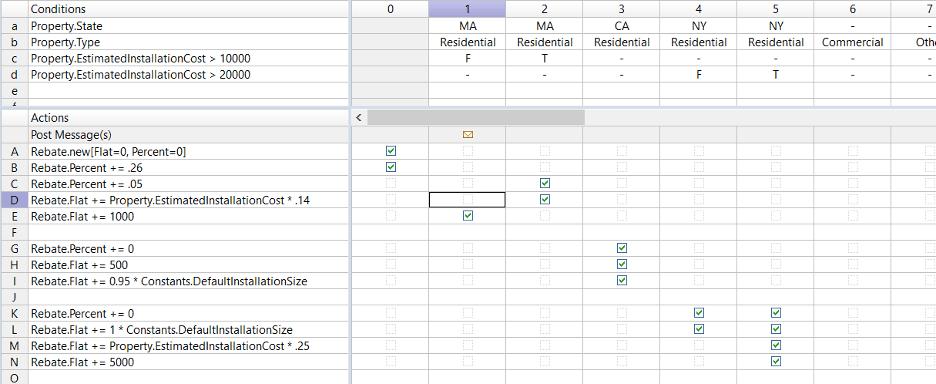The height and width of the screenshot is (384, 936).
Task: Click the outlined selected cell in row D
Action: [x=467, y=200]
